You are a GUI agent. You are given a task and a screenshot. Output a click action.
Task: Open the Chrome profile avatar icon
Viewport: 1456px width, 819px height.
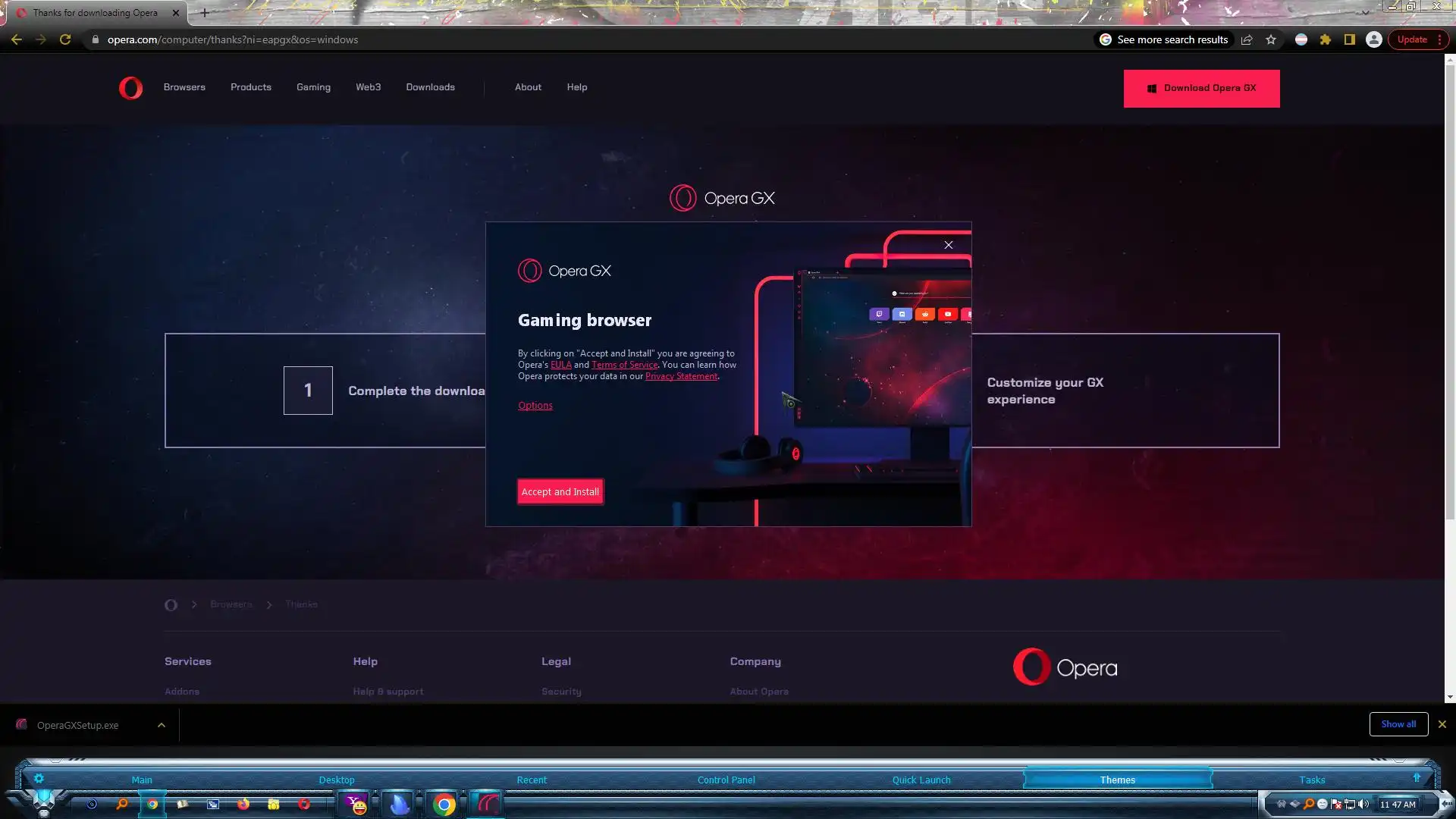[1373, 39]
